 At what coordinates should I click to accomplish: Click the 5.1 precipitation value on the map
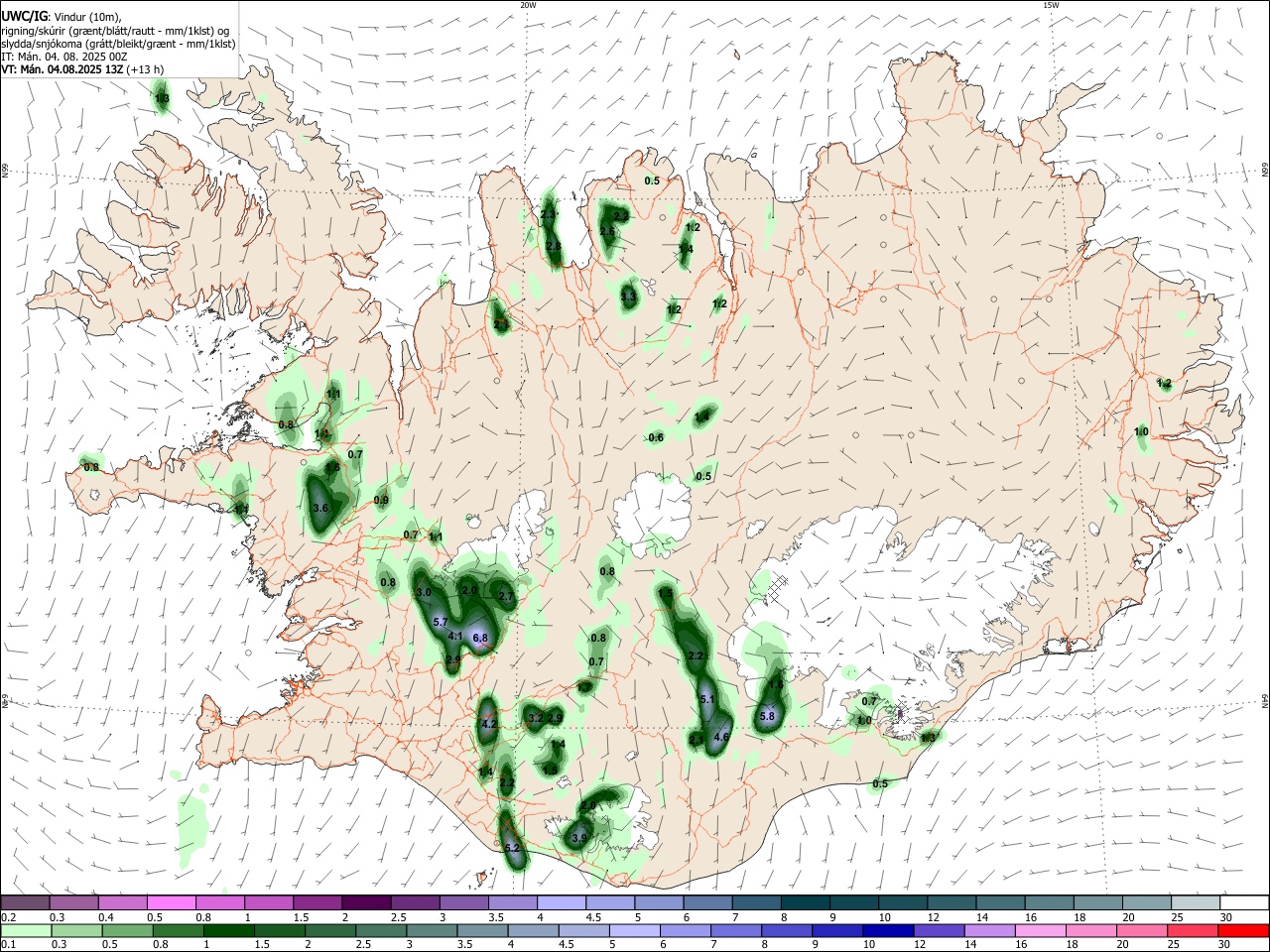pyautogui.click(x=707, y=699)
